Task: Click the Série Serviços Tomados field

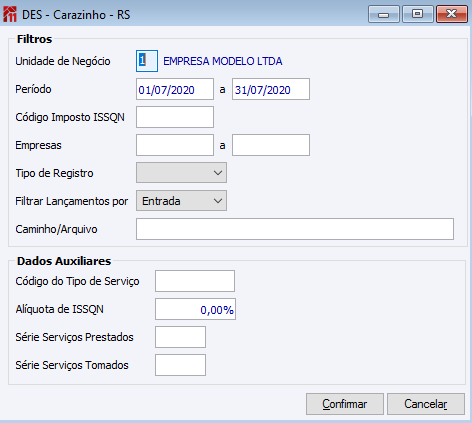Action: point(180,365)
